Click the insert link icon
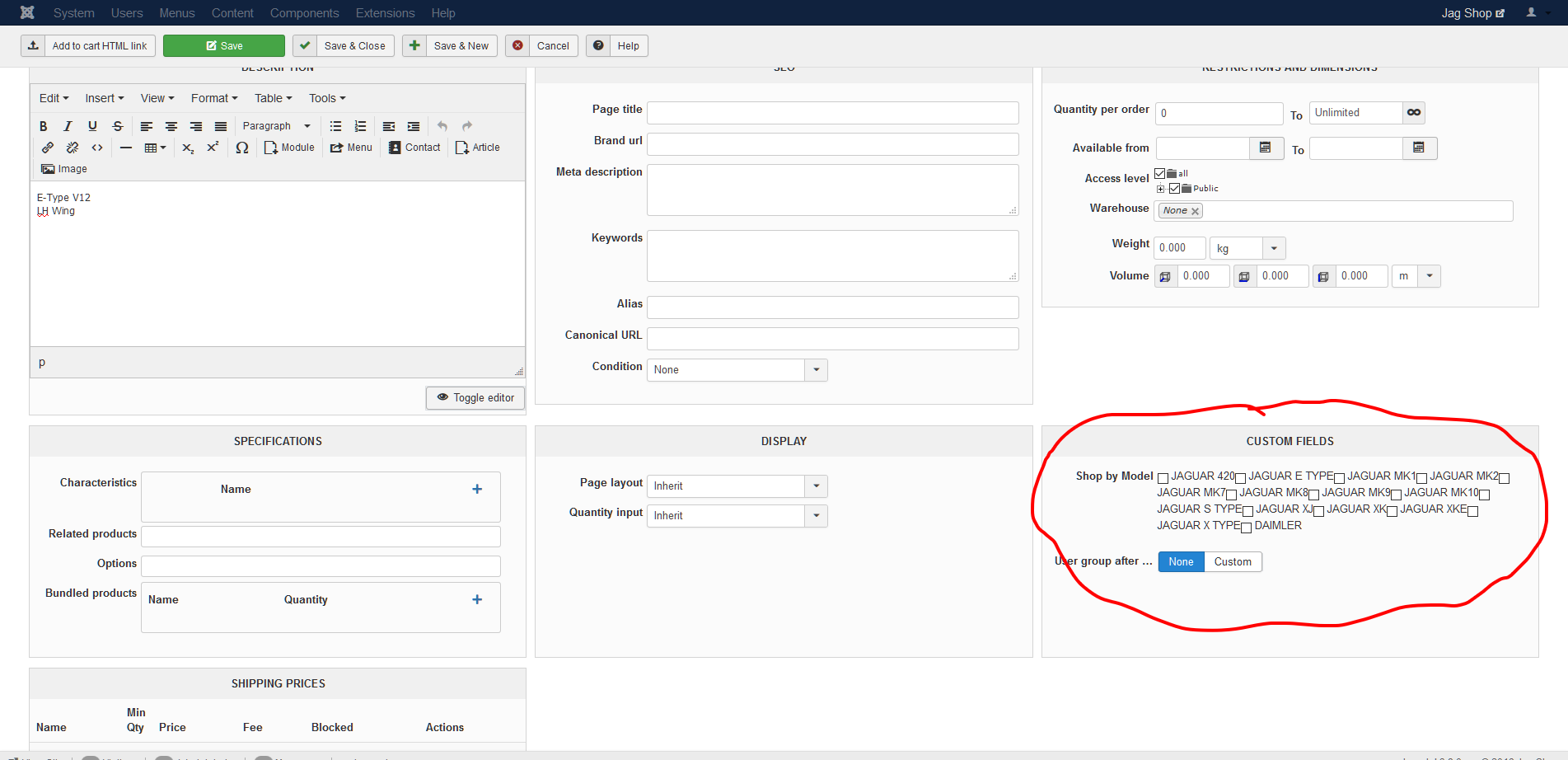Screen dimensions: 1568x760 (x=48, y=148)
